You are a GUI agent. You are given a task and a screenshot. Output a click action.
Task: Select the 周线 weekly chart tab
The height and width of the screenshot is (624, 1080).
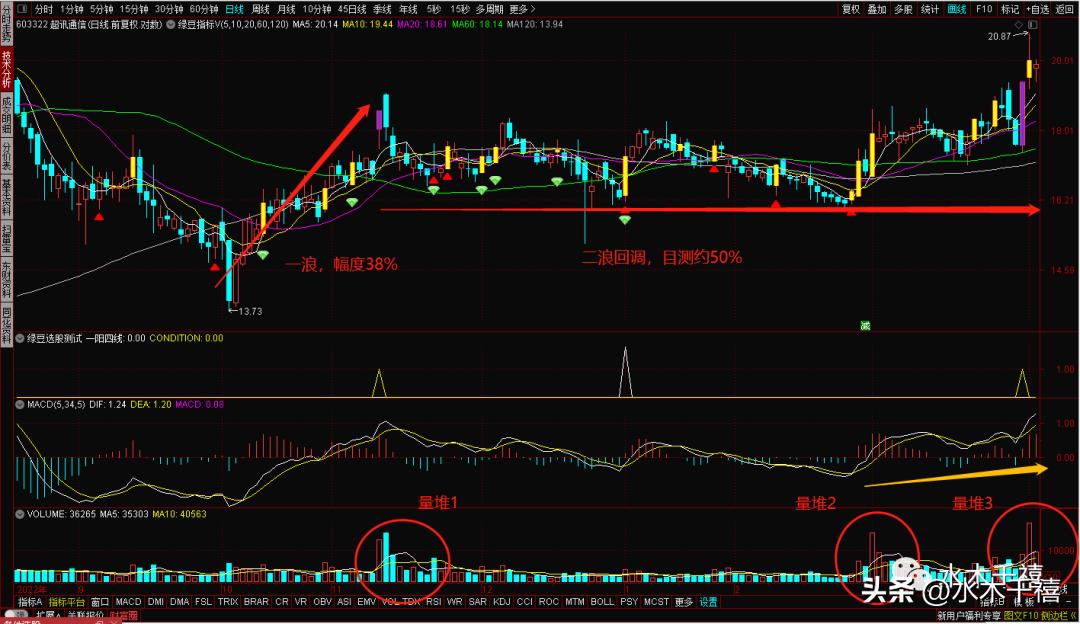click(x=260, y=9)
